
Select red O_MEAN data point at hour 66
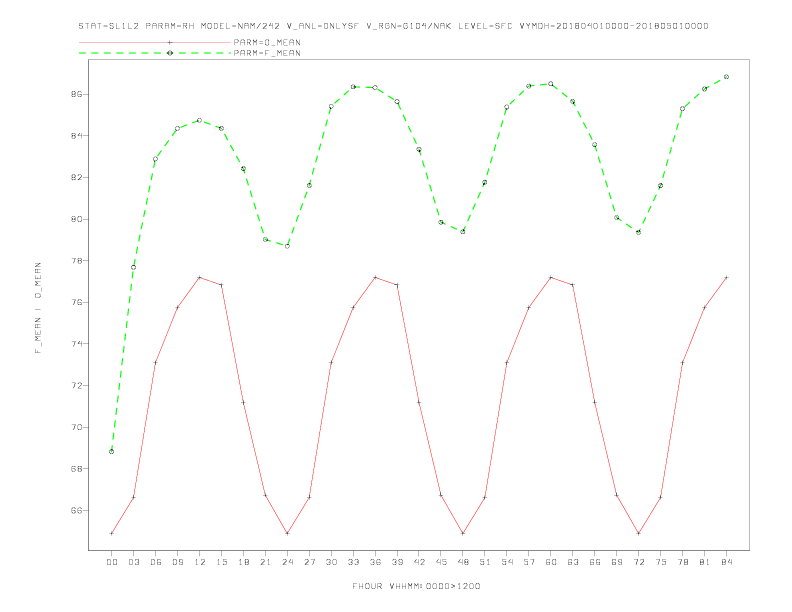pyautogui.click(x=595, y=402)
